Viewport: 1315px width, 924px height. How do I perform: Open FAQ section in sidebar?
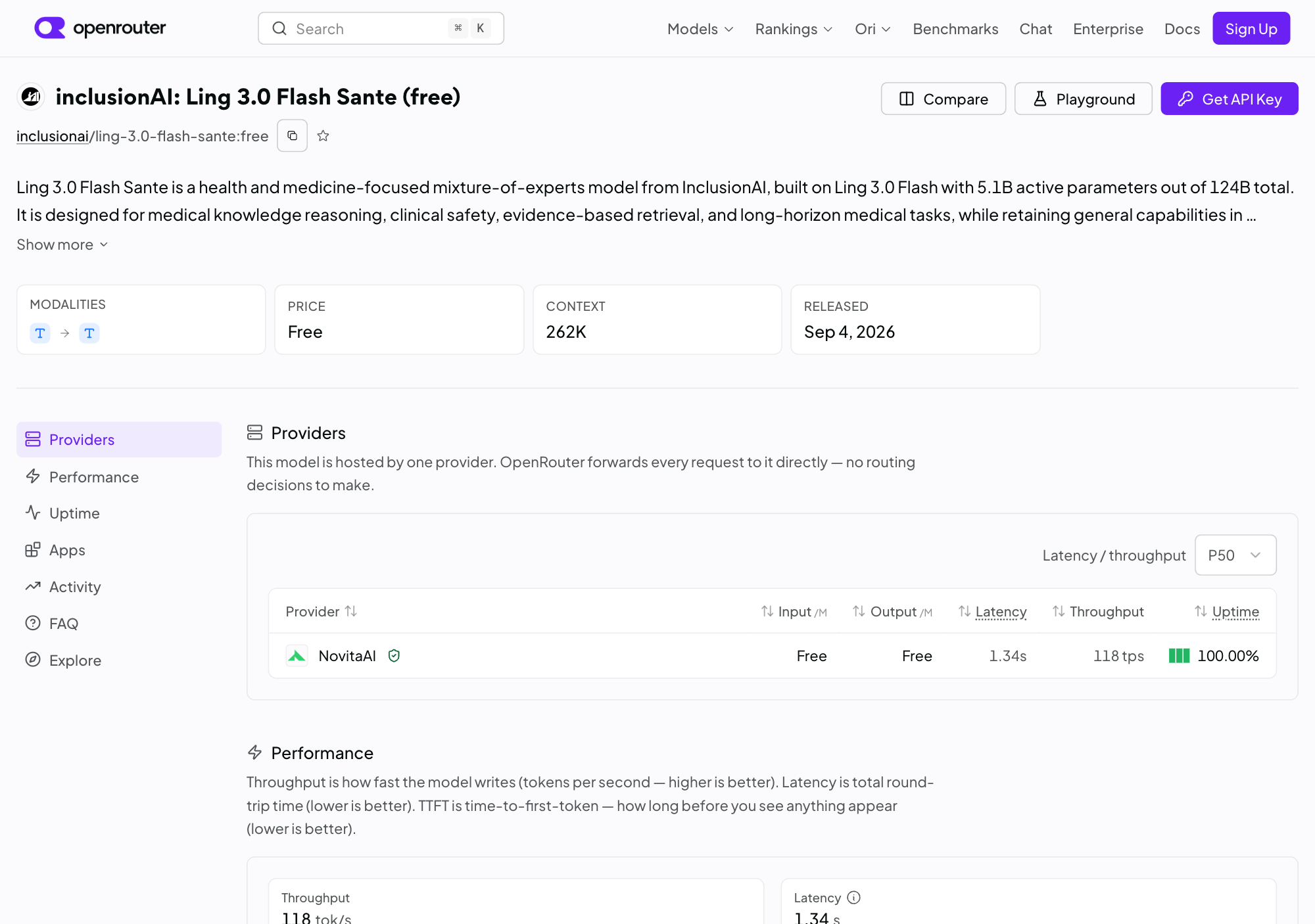pos(119,624)
